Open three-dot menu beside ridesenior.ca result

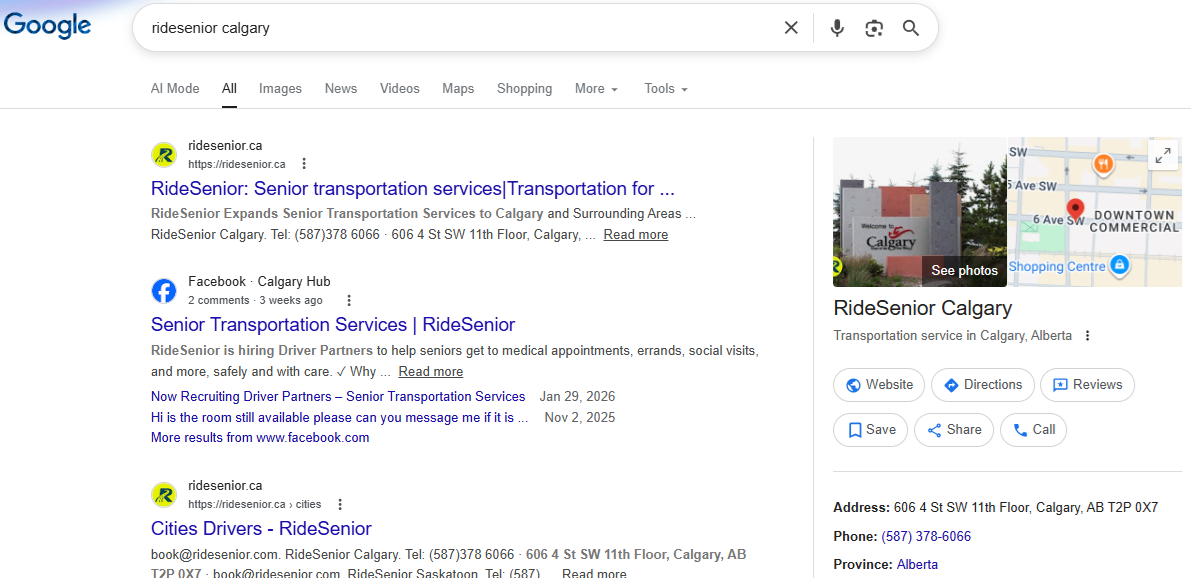tap(304, 163)
